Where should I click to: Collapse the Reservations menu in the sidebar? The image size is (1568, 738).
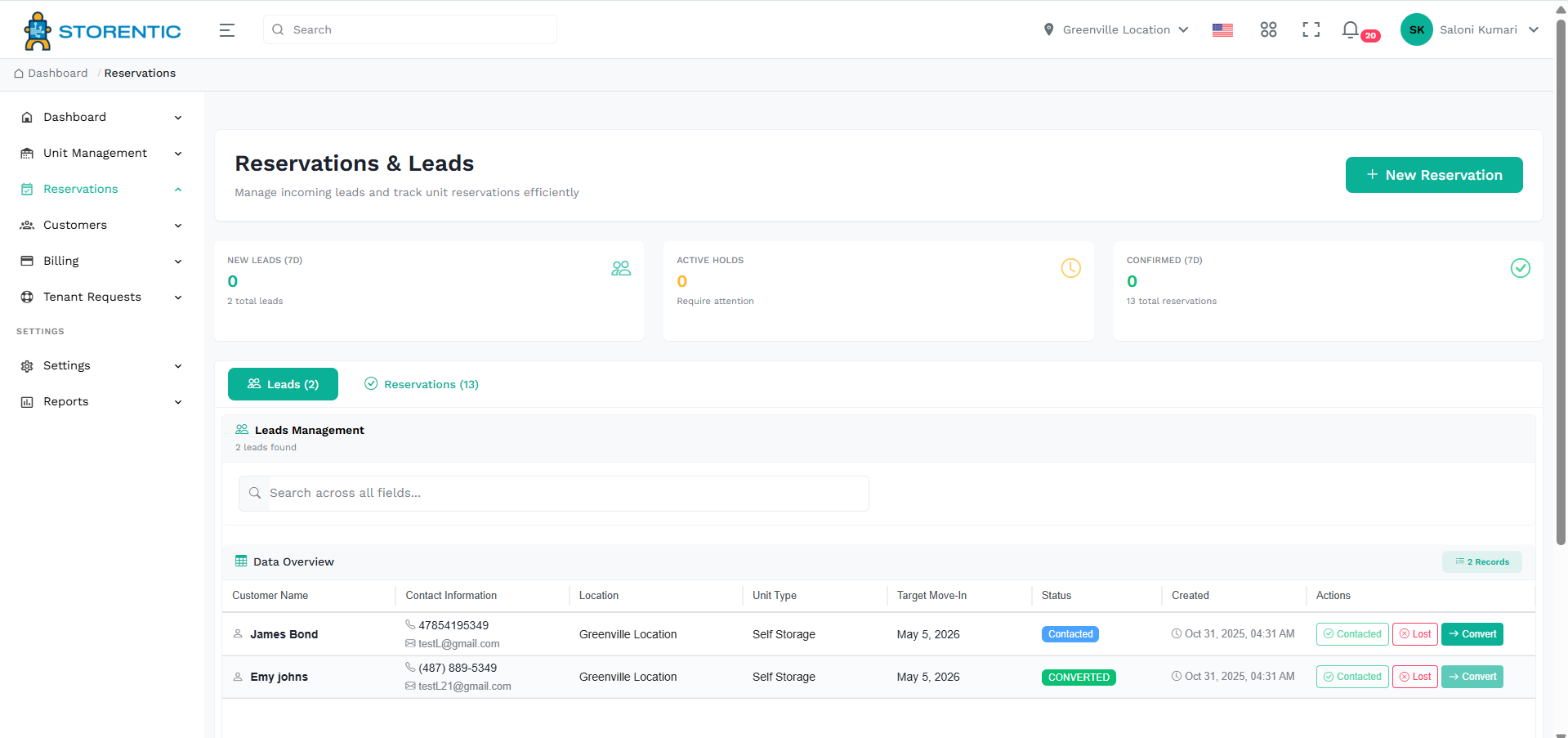pyautogui.click(x=178, y=189)
